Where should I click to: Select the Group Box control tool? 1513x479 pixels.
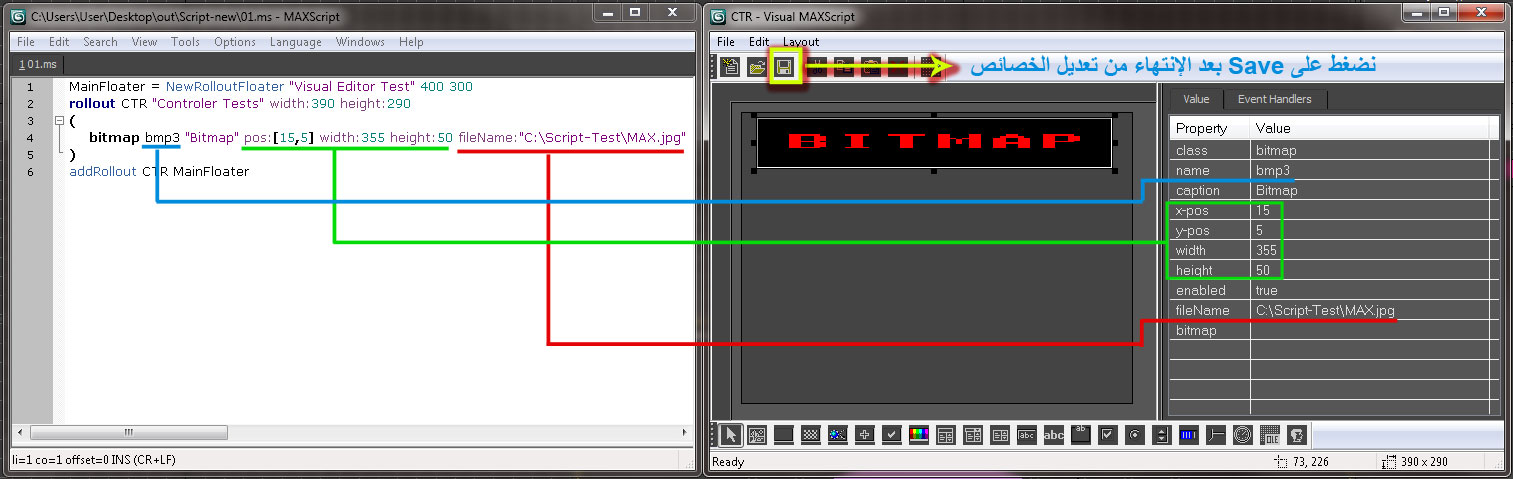1080,435
